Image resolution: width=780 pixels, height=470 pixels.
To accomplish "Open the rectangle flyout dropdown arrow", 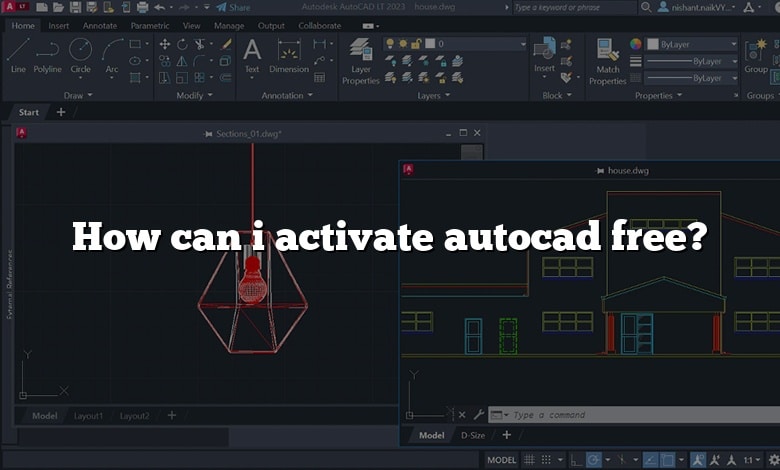I will [x=147, y=44].
